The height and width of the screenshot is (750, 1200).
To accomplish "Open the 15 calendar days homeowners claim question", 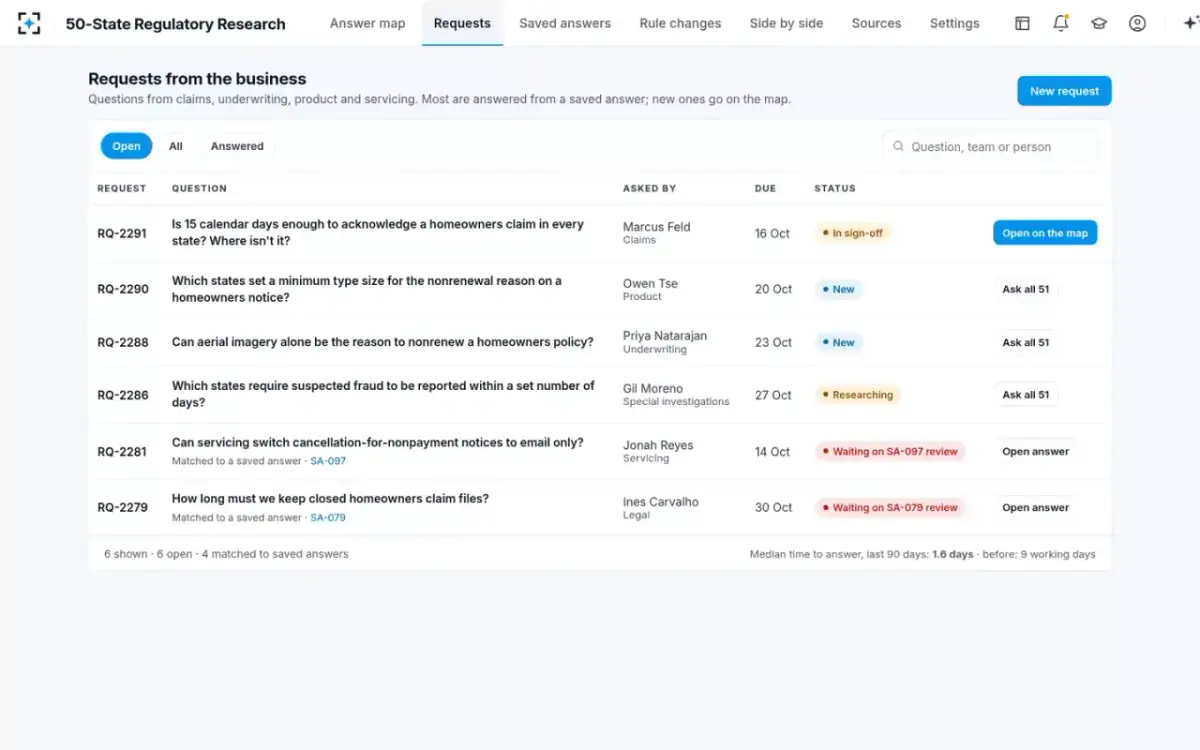I will [377, 232].
